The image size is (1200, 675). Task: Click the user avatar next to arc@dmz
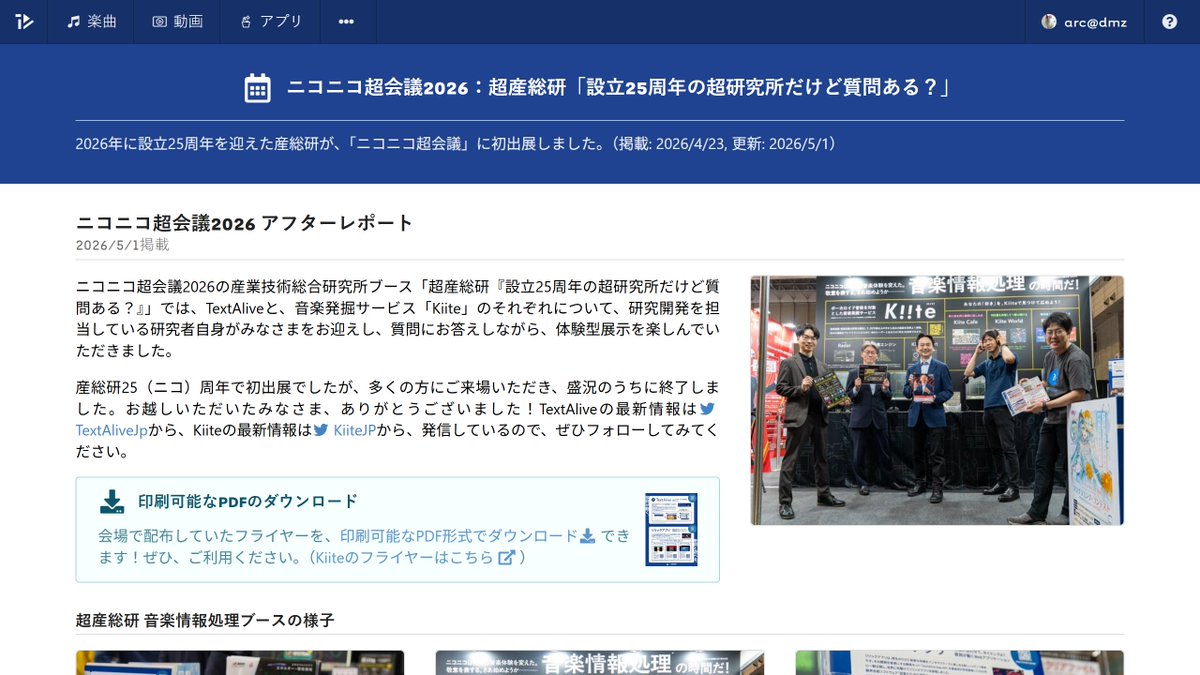1049,21
